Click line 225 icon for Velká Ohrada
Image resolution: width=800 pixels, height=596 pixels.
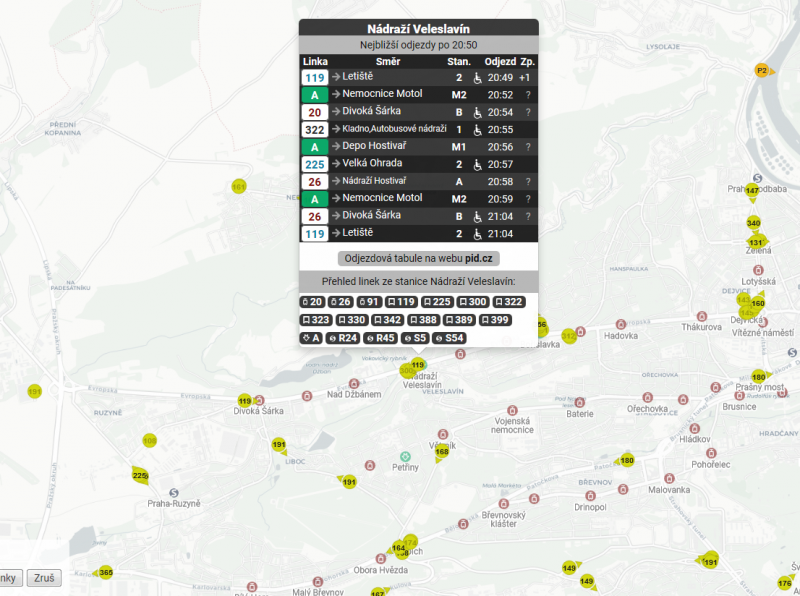[315, 164]
